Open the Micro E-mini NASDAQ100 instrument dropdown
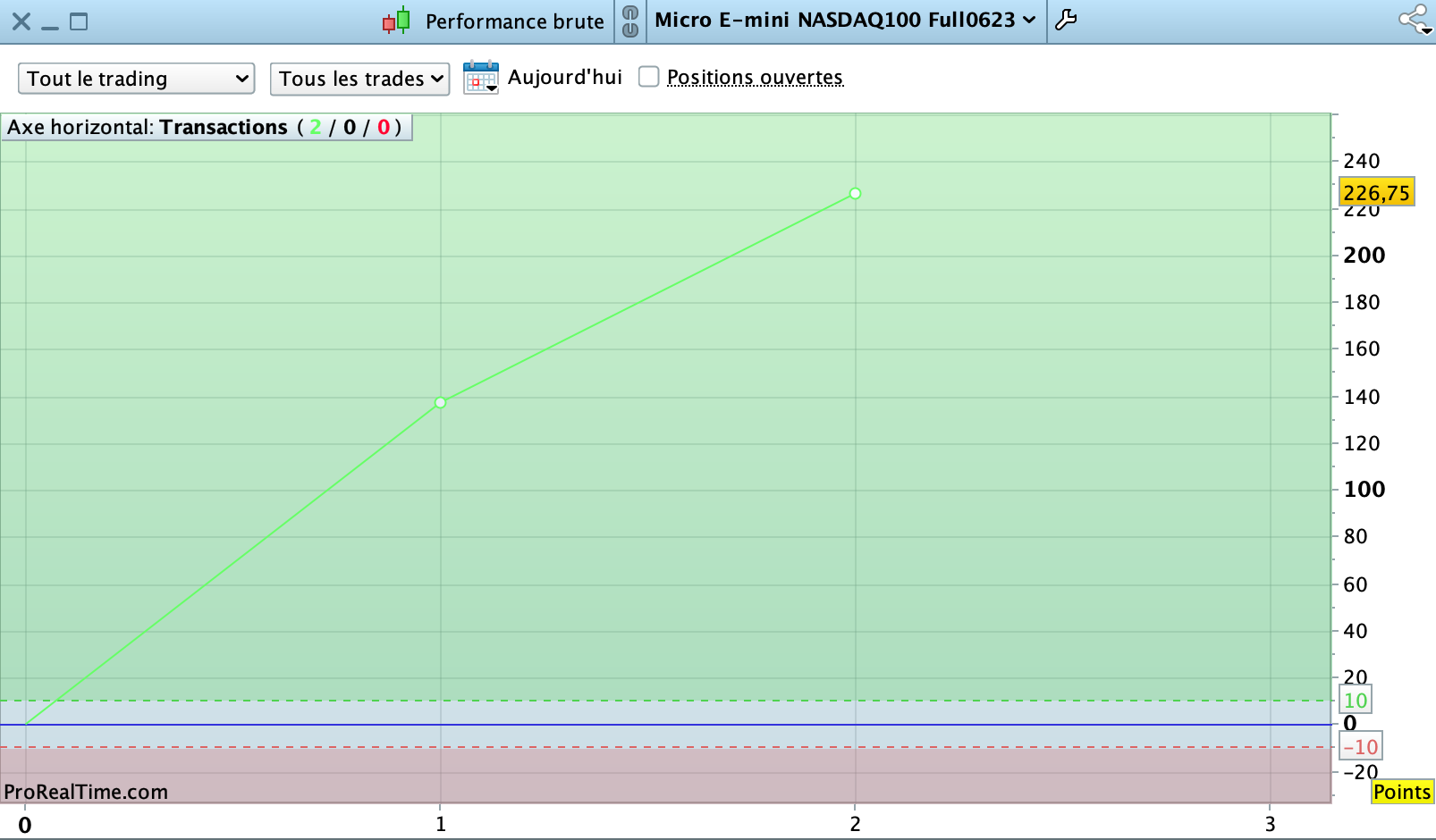The image size is (1436, 840). 845,20
